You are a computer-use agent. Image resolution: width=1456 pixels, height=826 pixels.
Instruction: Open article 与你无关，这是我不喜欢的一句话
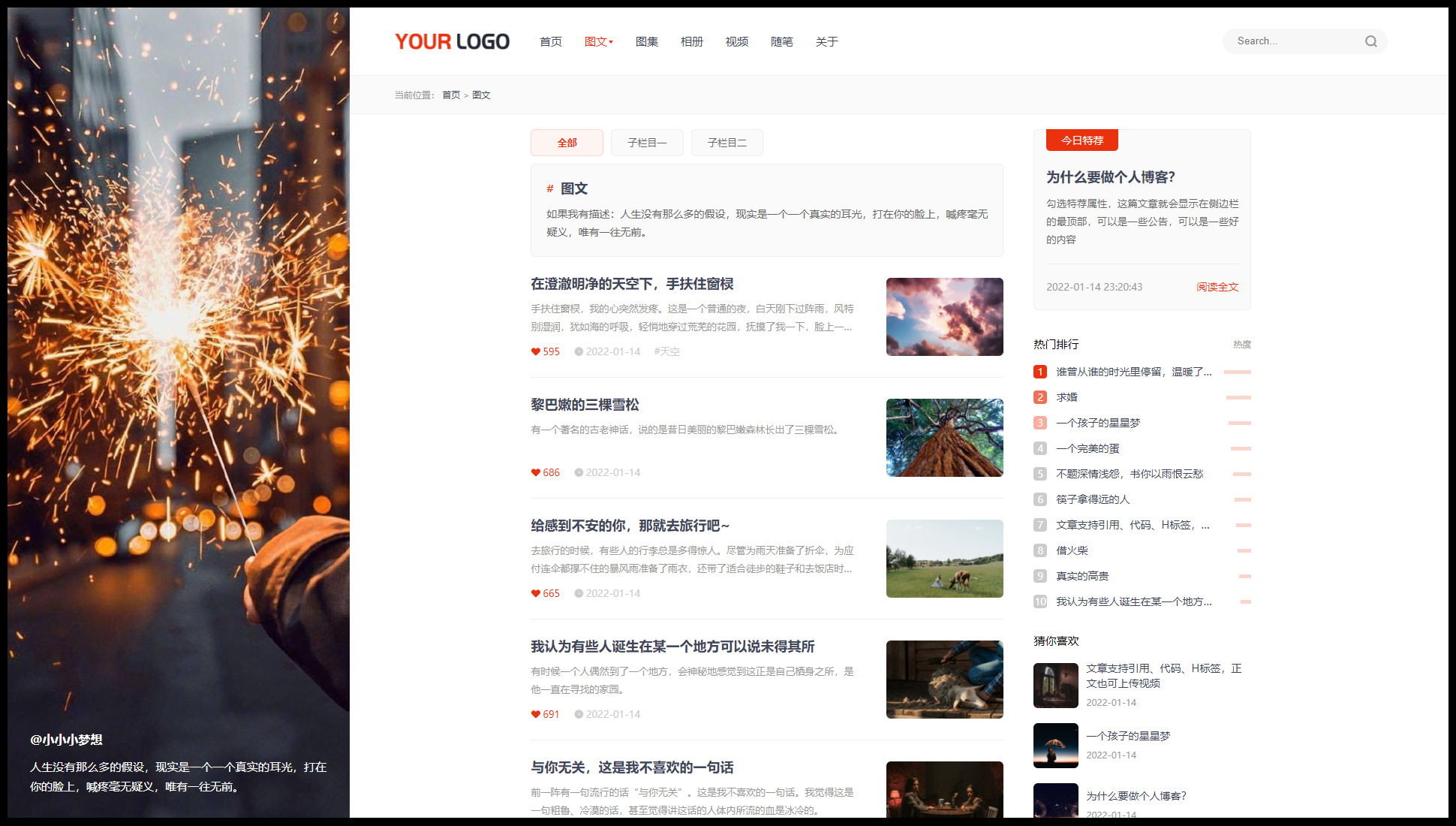pos(632,767)
